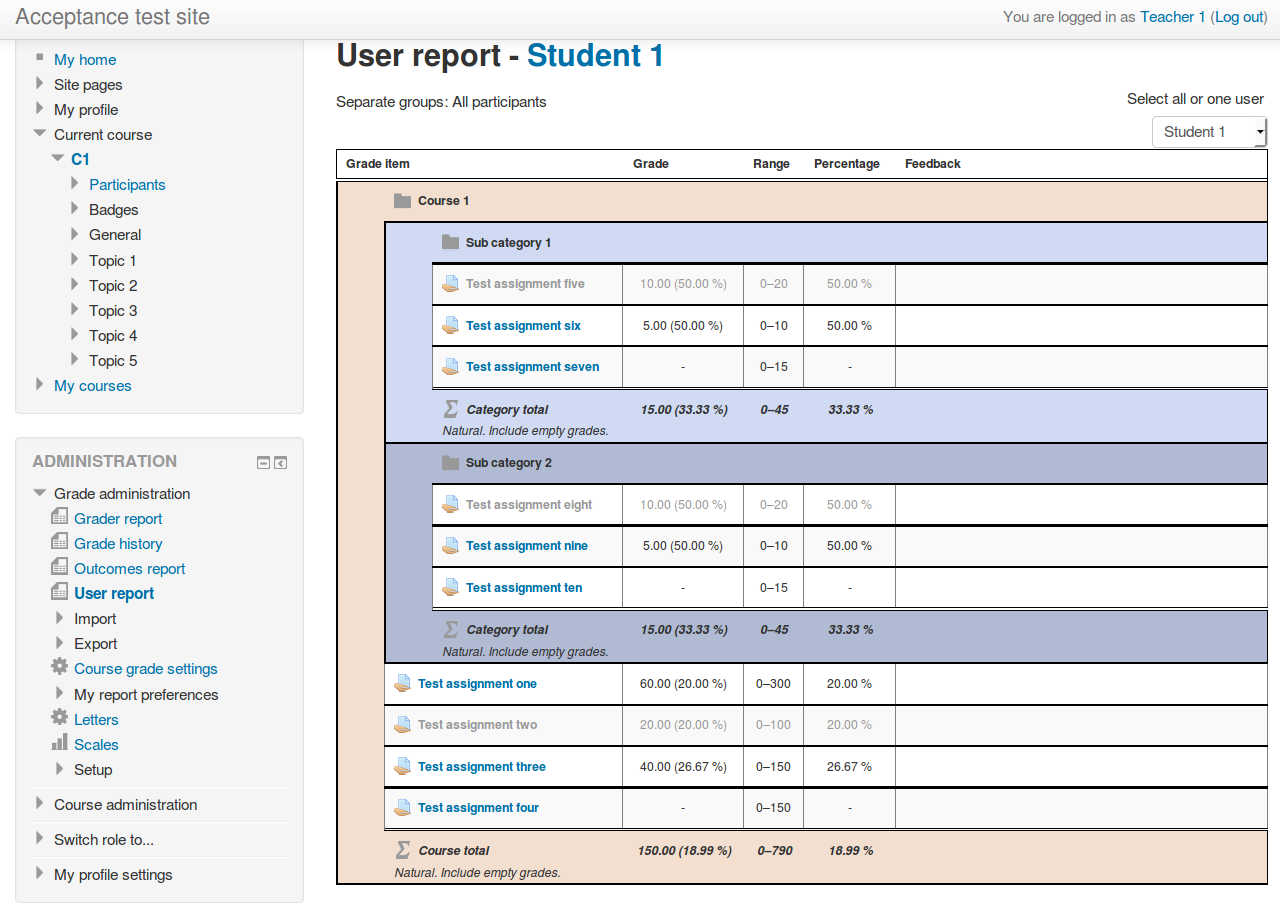This screenshot has height=909, width=1280.
Task: Click assignment icon beside Test assignment six
Action: tap(451, 326)
